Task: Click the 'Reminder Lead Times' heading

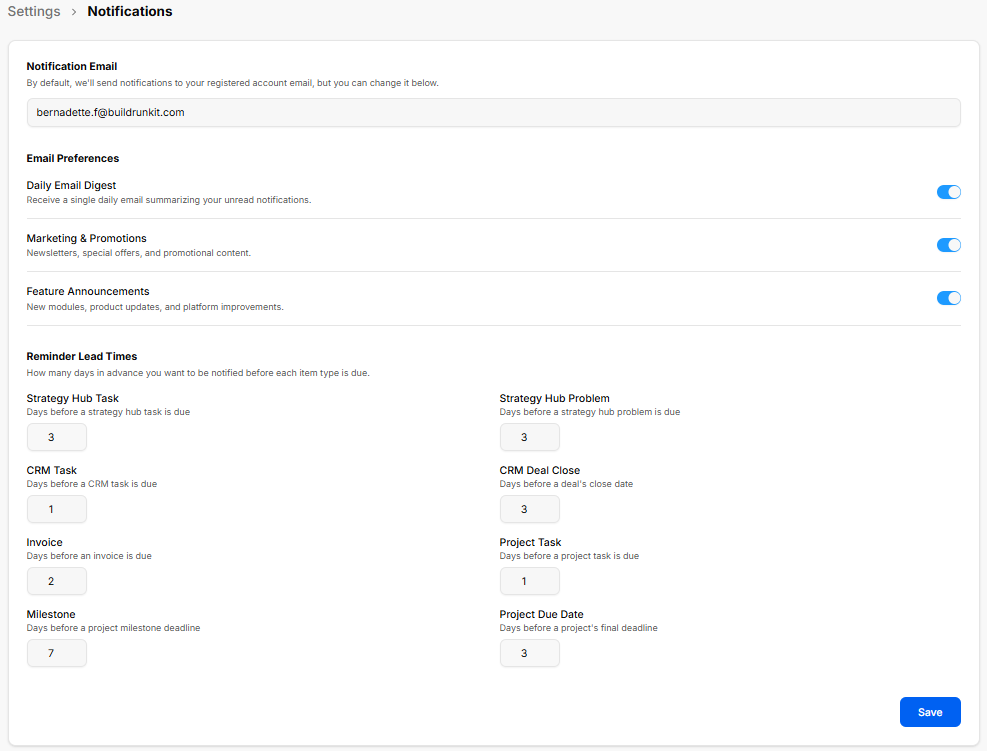Action: (x=82, y=356)
